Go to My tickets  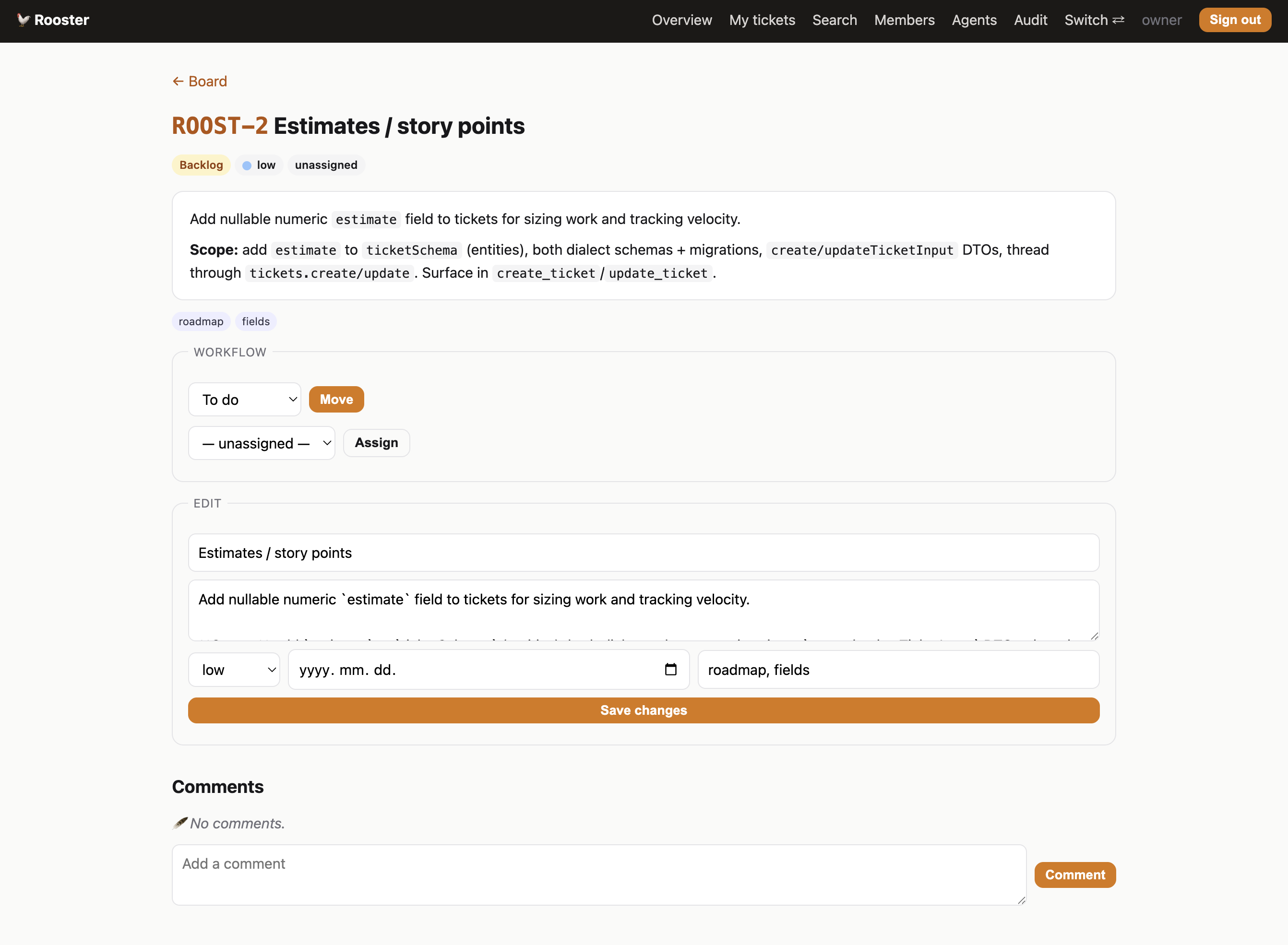762,20
